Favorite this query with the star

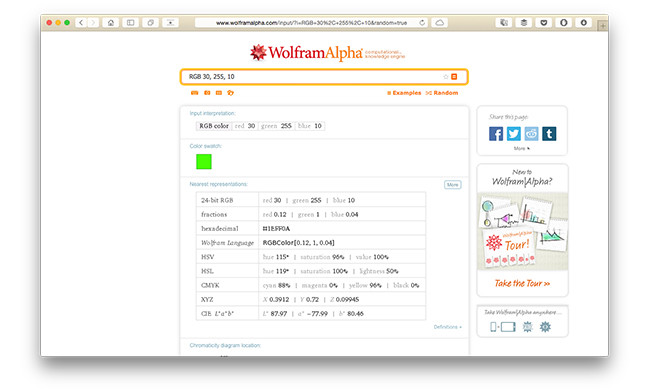[x=446, y=77]
